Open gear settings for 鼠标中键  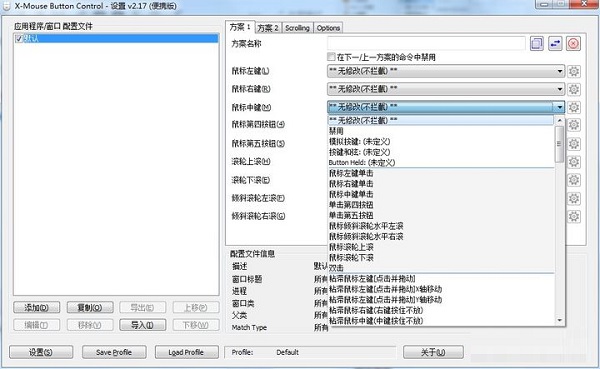point(574,107)
